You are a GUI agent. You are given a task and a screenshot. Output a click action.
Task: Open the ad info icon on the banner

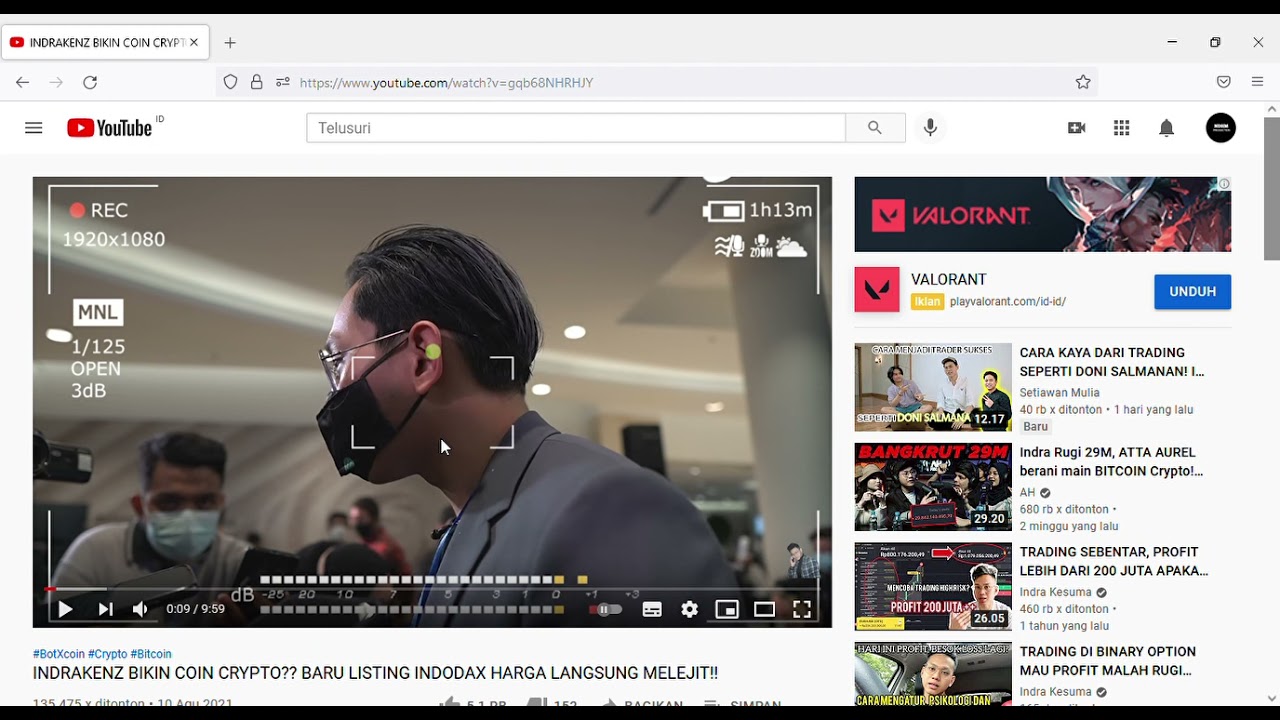1224,184
